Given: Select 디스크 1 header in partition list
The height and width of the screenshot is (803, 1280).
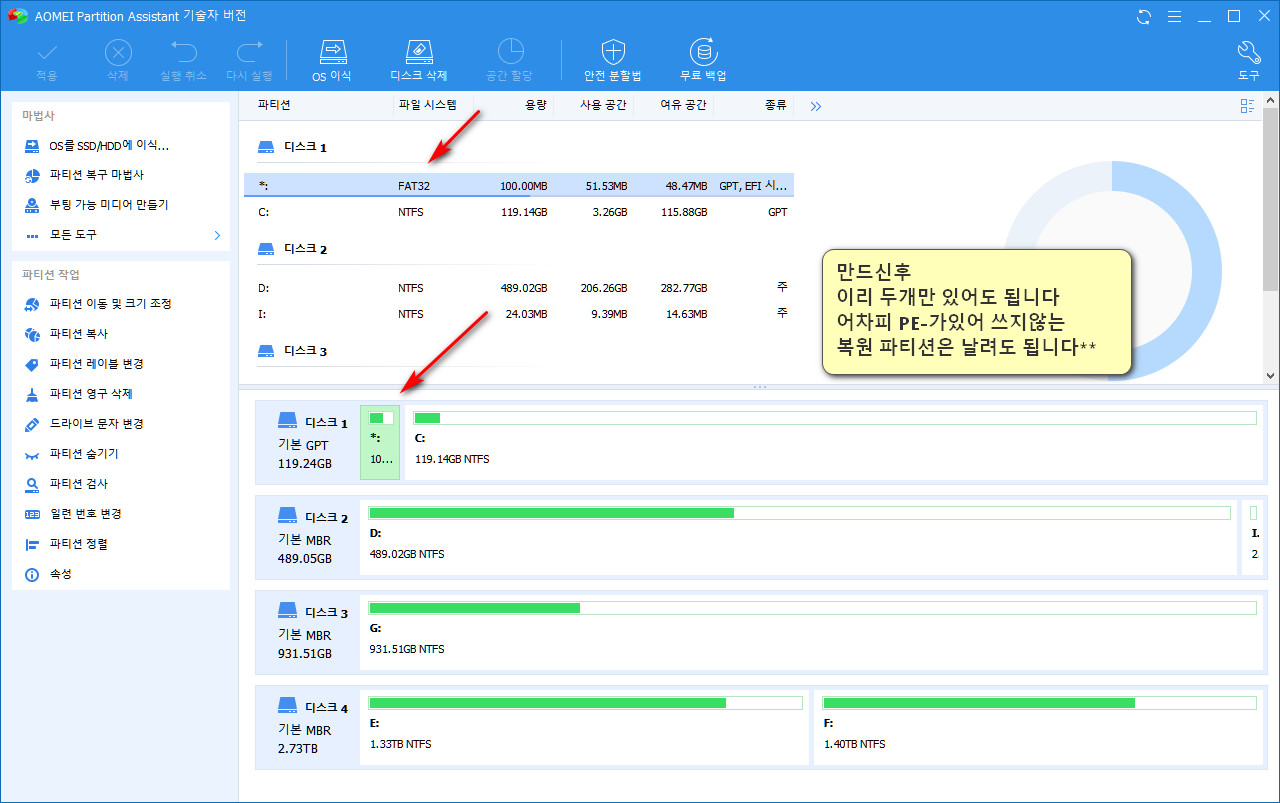Looking at the screenshot, I should (x=292, y=147).
